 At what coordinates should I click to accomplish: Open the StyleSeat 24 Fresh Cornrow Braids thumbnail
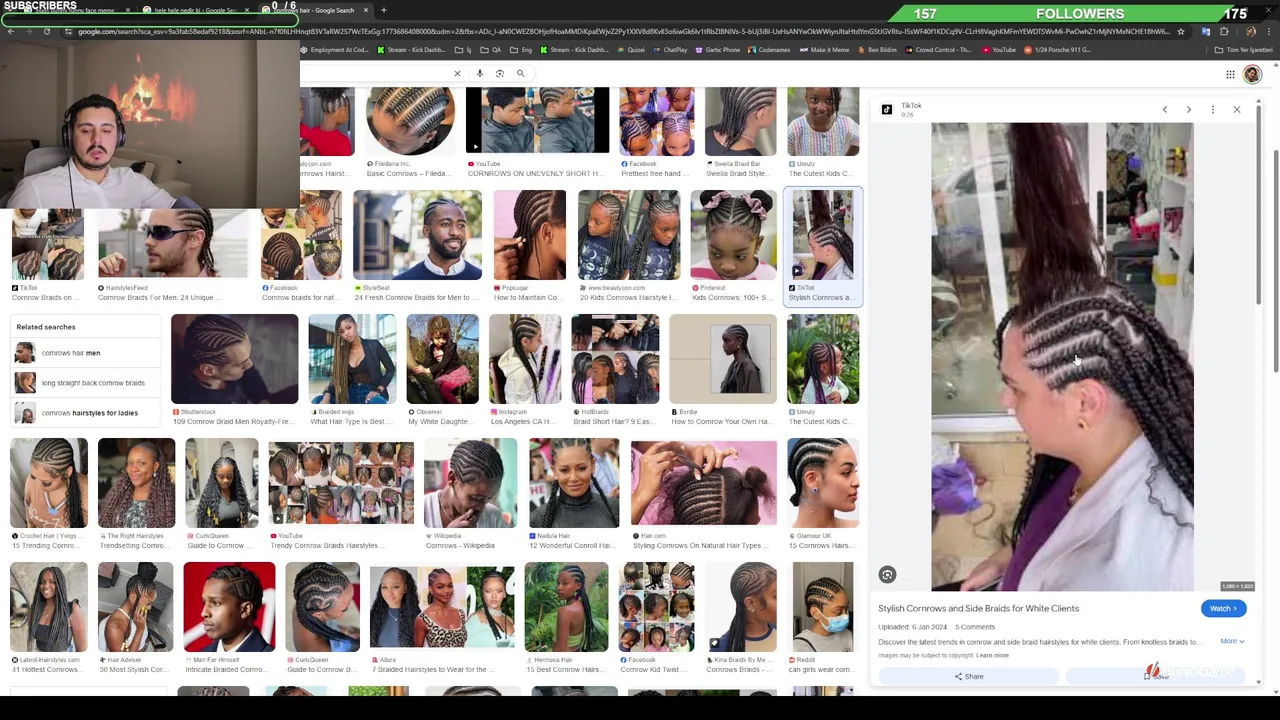417,234
